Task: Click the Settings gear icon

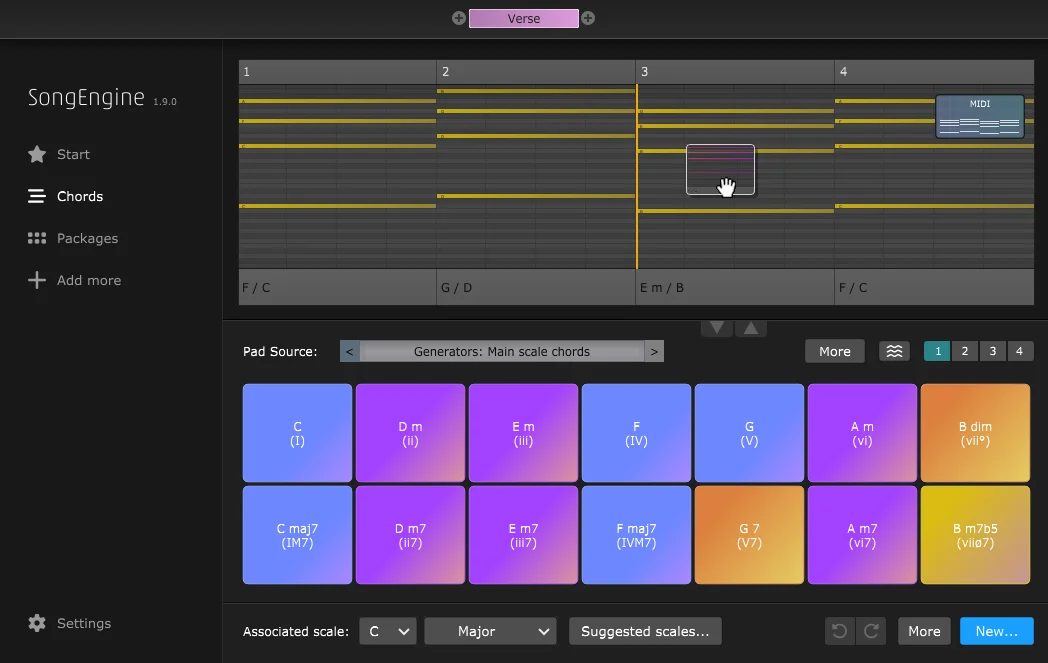Action: tap(37, 624)
